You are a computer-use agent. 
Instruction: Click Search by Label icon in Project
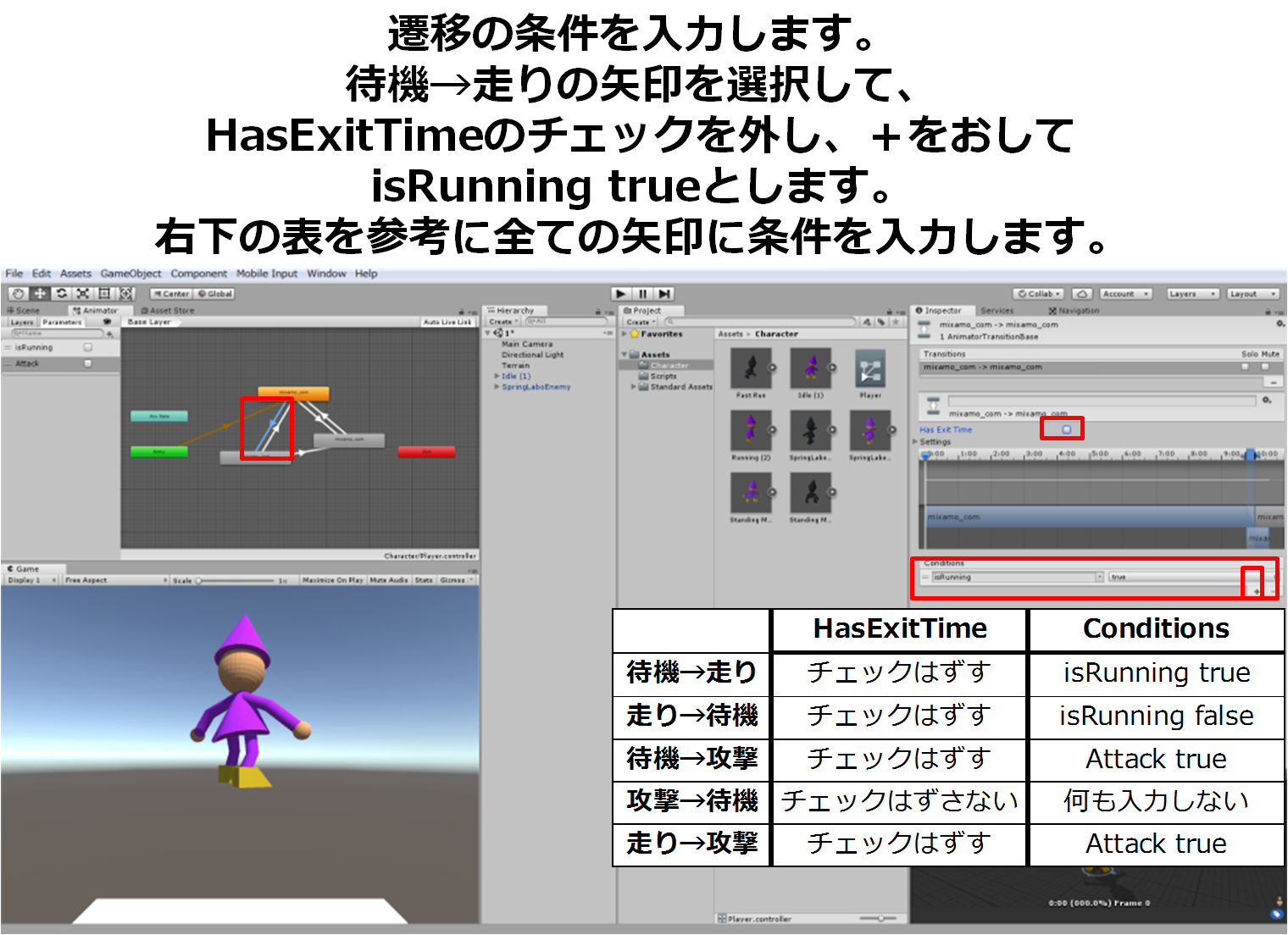[x=881, y=322]
